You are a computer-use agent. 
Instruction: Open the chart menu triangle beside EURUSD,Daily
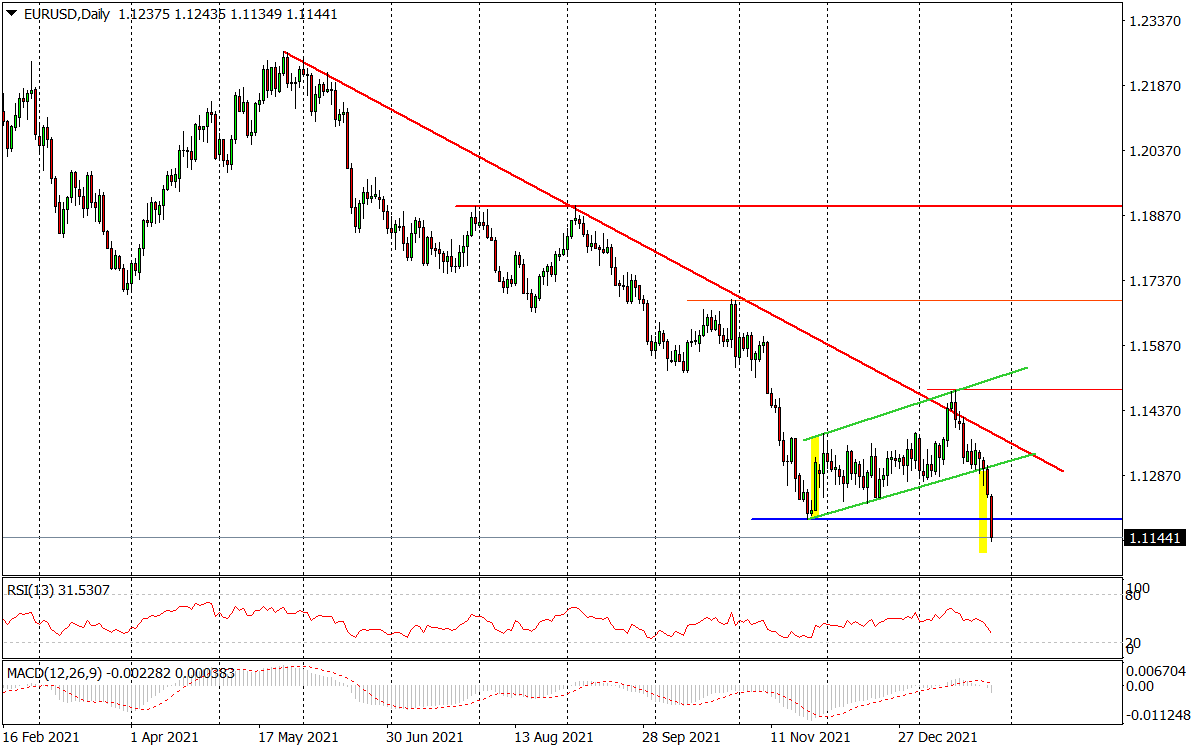pos(11,13)
